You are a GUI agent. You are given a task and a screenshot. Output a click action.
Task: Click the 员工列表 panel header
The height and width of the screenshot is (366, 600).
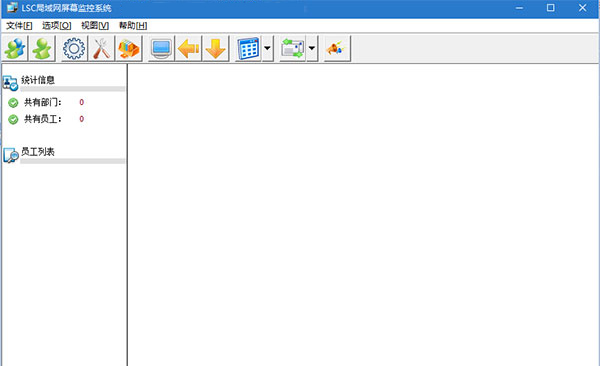tap(38, 152)
